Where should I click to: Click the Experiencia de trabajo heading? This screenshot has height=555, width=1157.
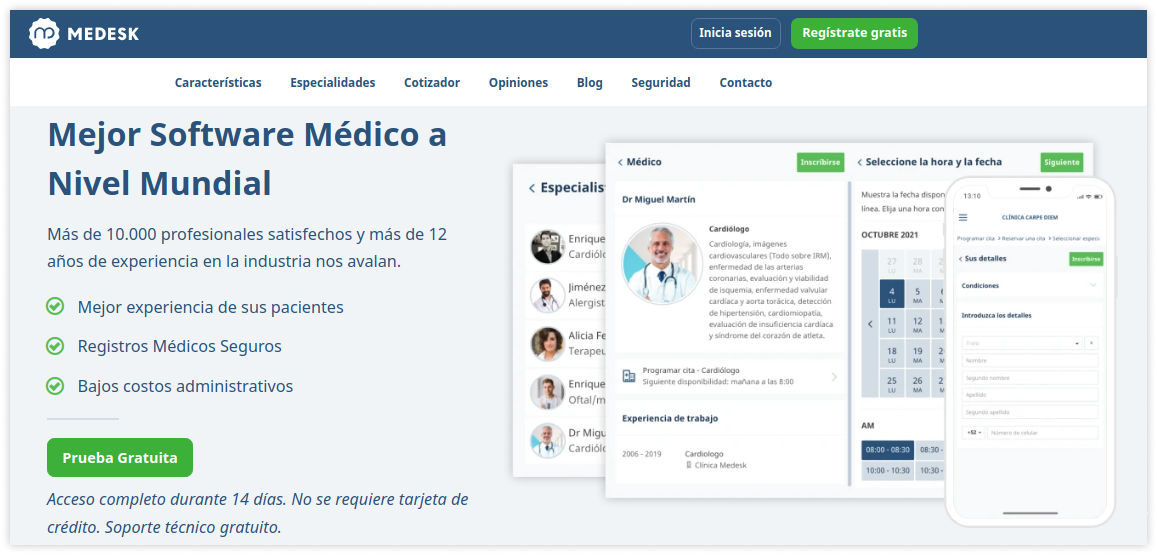pyautogui.click(x=670, y=418)
